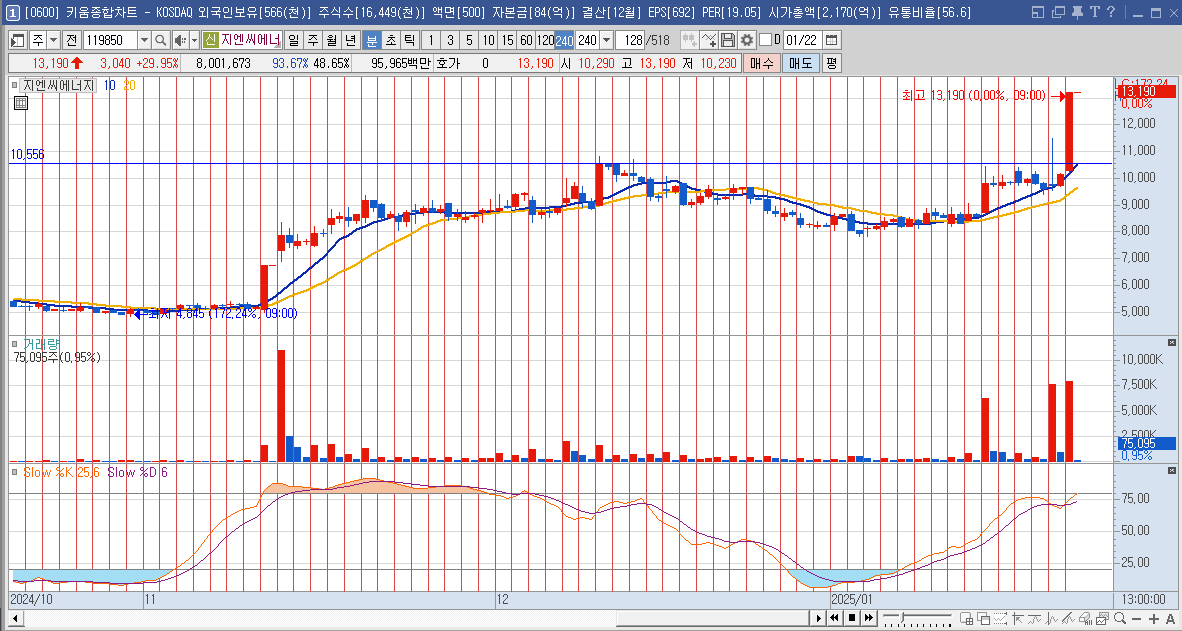This screenshot has height=631, width=1182.
Task: Click the plus zoom in icon
Action: pyautogui.click(x=1153, y=619)
